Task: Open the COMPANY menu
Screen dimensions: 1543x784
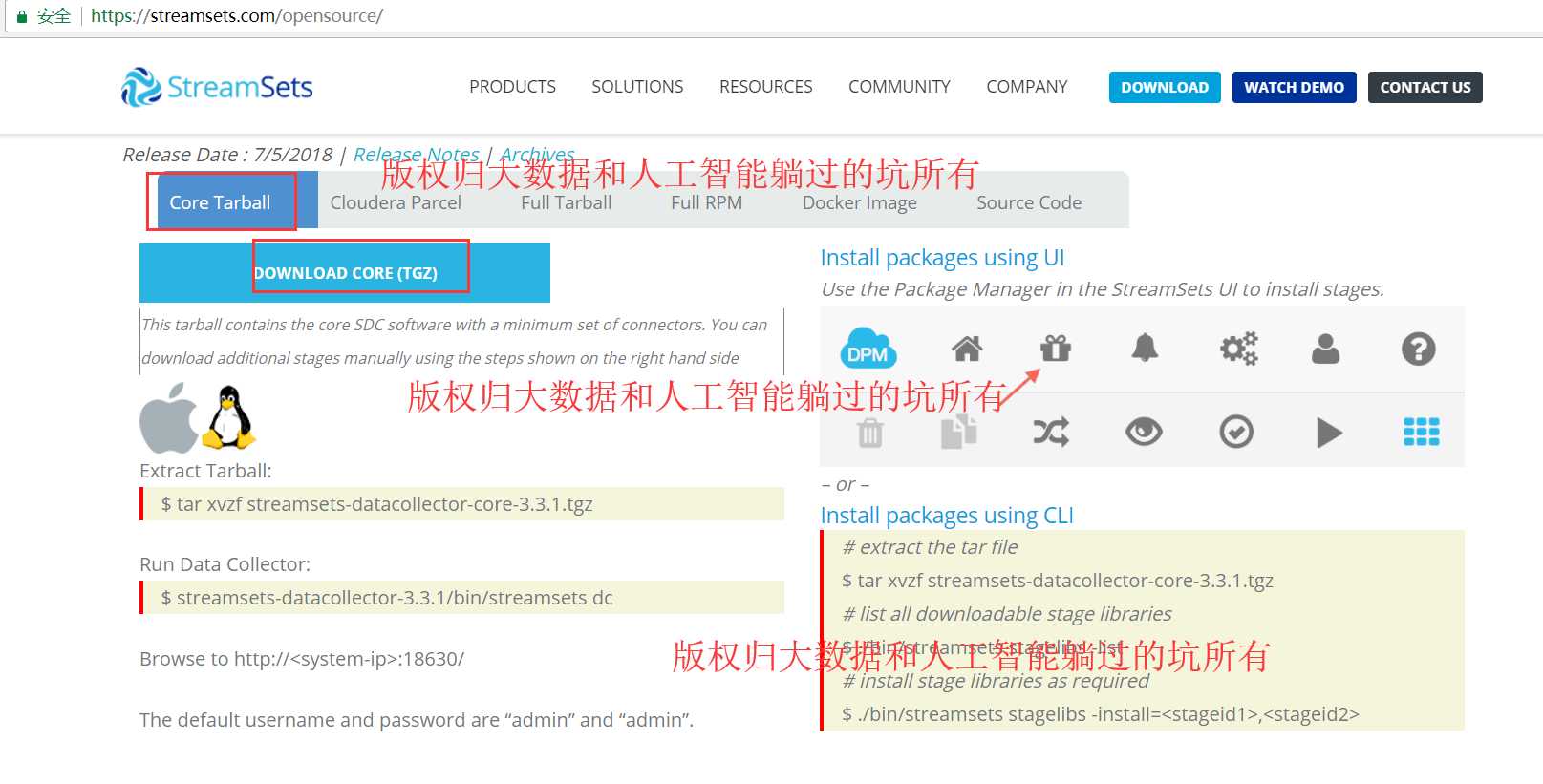Action: click(x=1026, y=87)
